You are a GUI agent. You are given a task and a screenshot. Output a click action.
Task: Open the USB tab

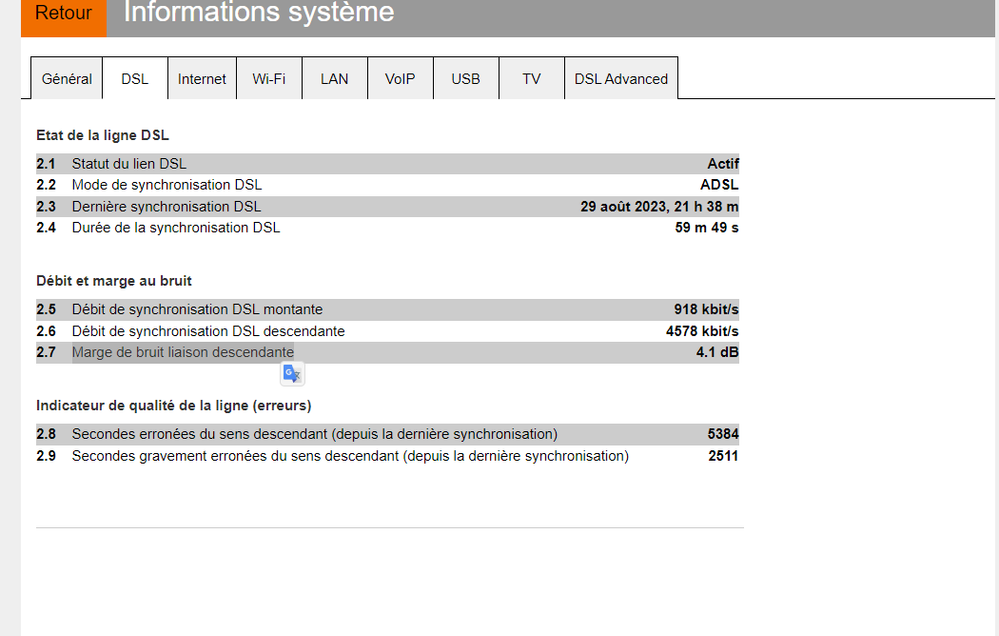tap(465, 78)
